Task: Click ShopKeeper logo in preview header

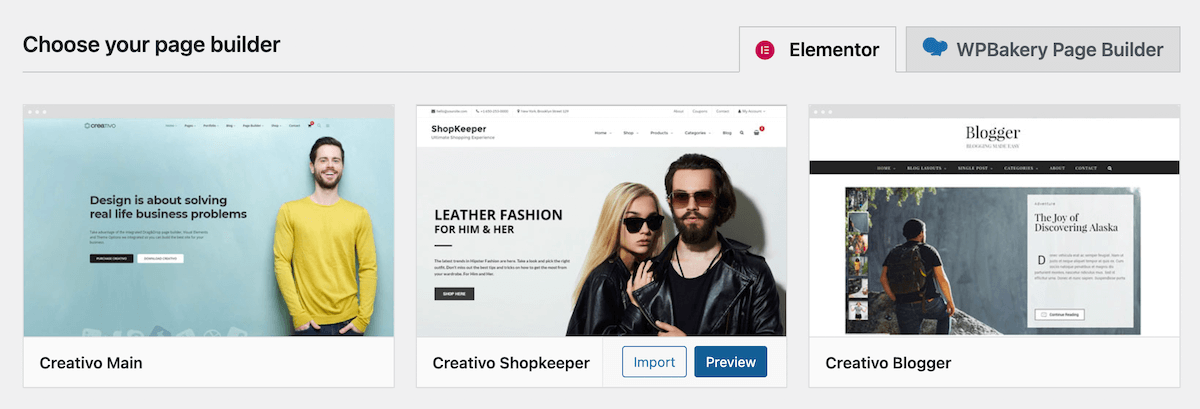Action: (x=457, y=132)
